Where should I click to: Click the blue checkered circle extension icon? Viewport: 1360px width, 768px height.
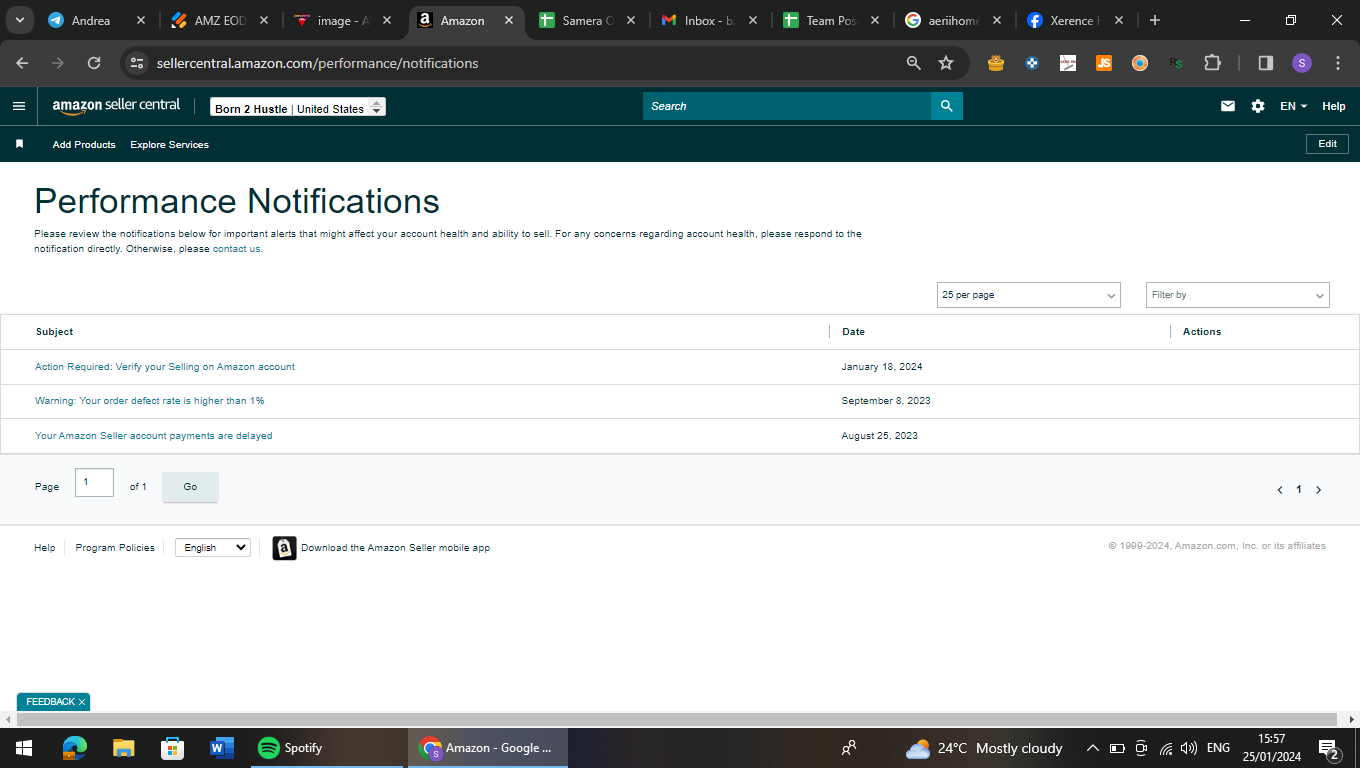click(x=1032, y=63)
